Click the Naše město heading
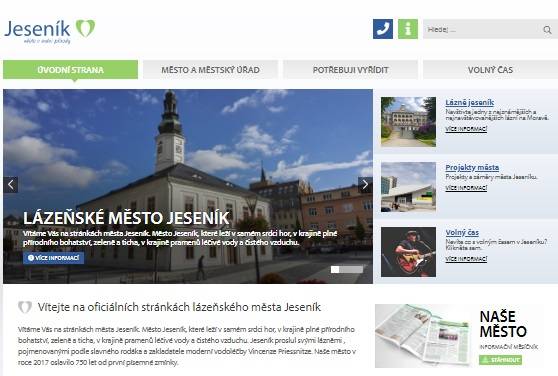 point(503,324)
